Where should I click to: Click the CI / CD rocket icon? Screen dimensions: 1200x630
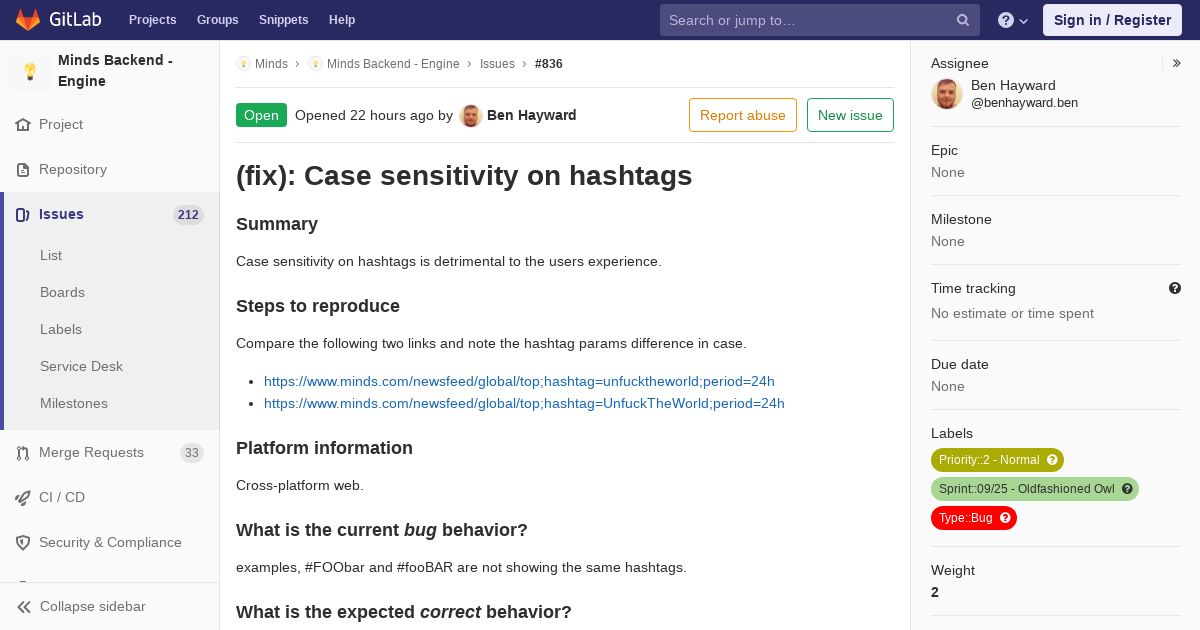point(23,498)
